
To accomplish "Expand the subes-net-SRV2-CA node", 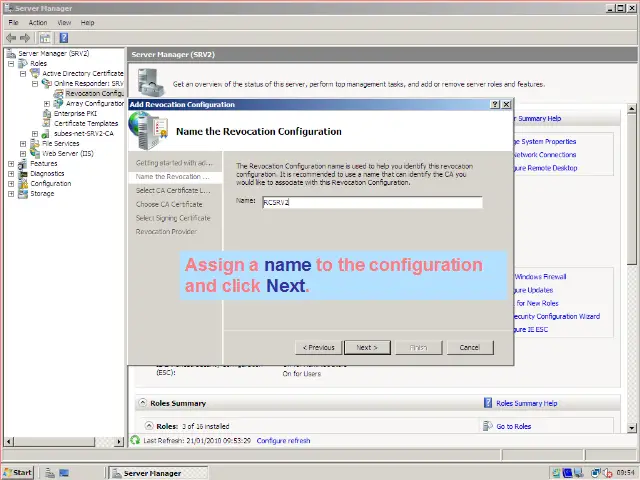I will click(x=35, y=134).
